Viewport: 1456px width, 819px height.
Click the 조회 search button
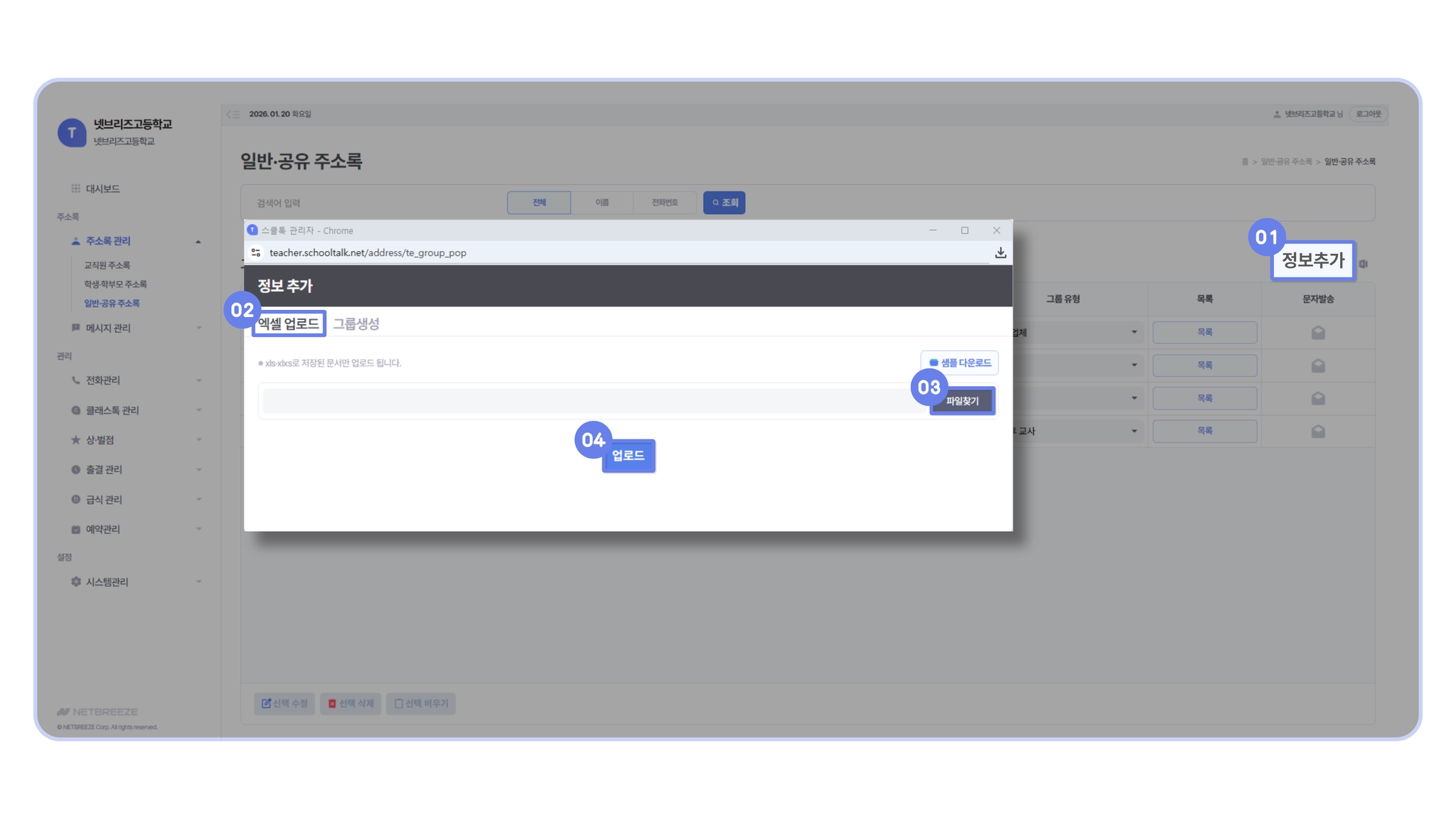tap(724, 203)
